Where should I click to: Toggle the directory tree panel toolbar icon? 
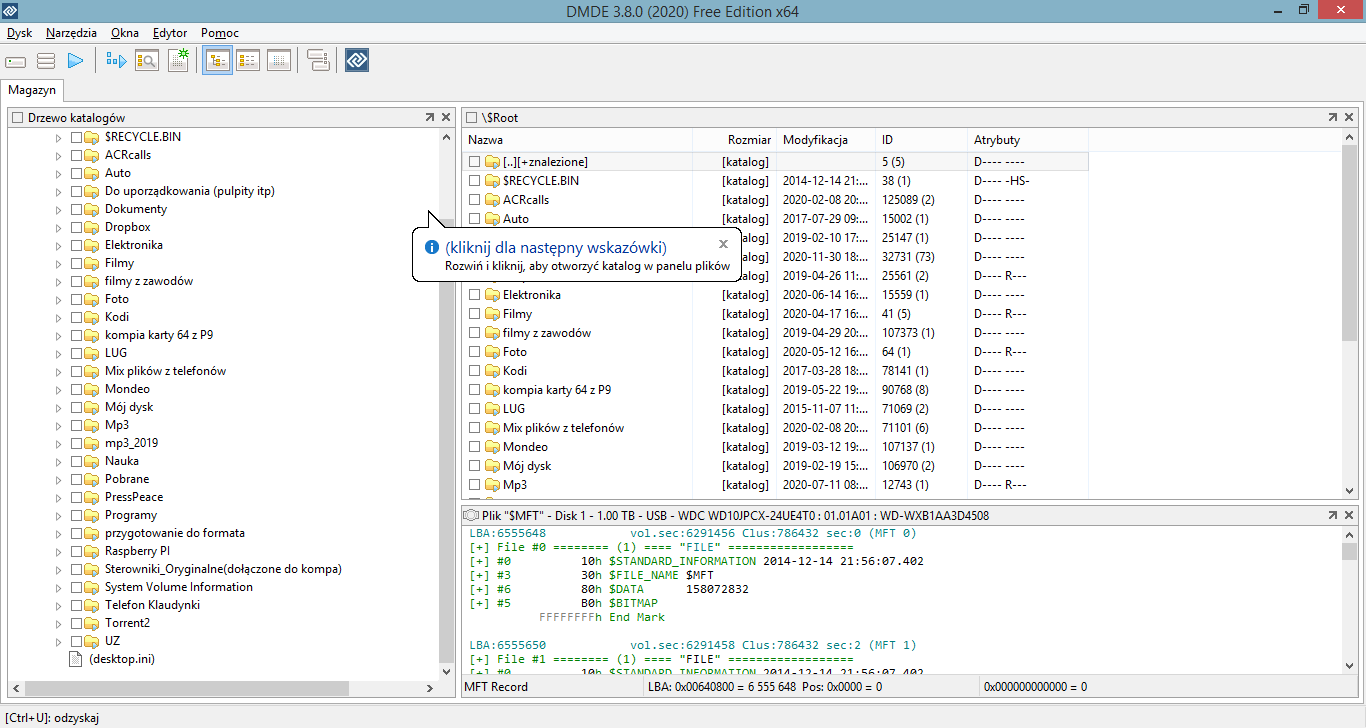pos(217,61)
